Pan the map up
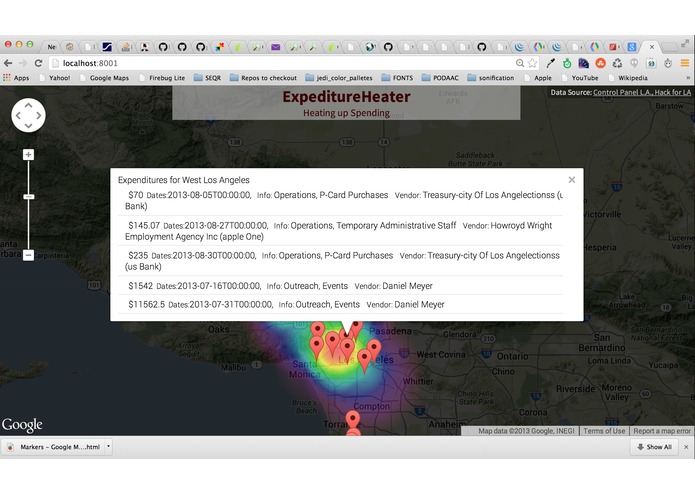695x494 pixels. [x=28, y=105]
